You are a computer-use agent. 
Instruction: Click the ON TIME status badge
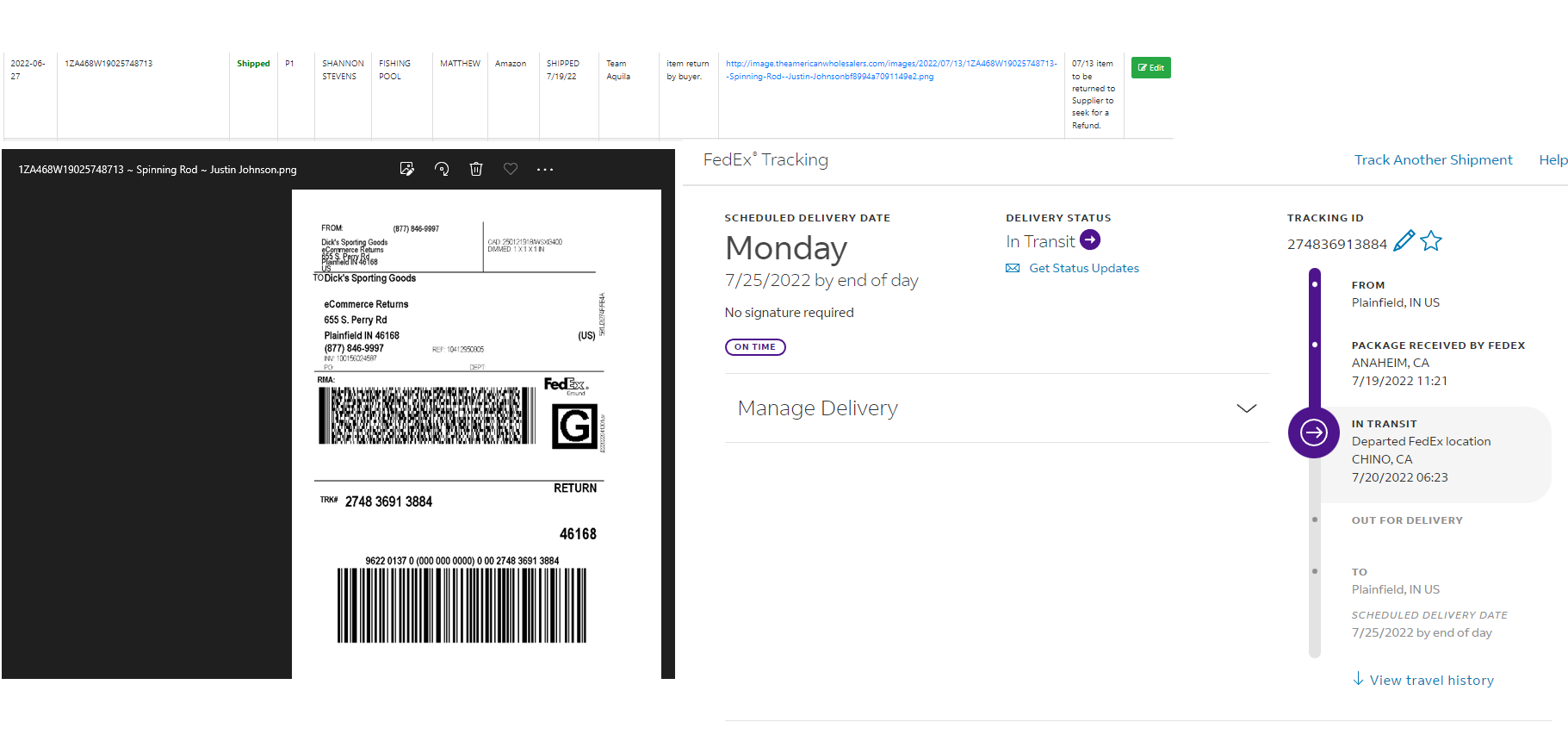click(x=755, y=347)
